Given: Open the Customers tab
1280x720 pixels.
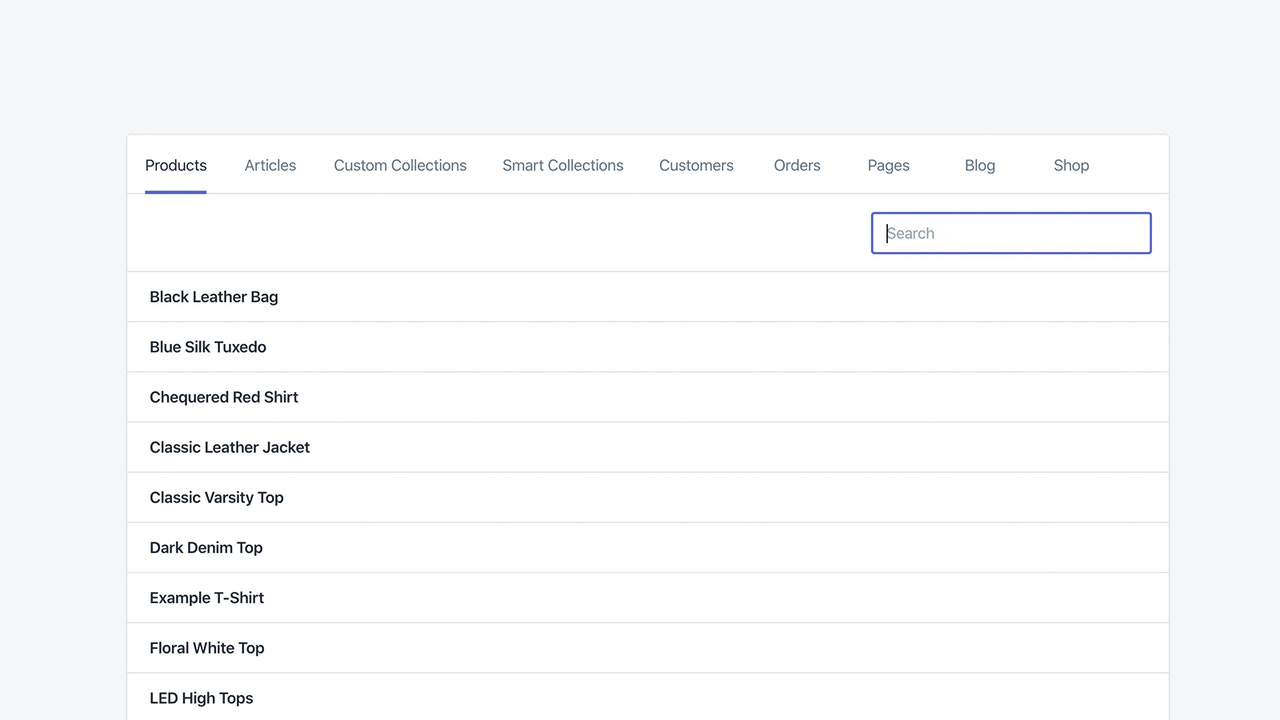Looking at the screenshot, I should coord(696,165).
